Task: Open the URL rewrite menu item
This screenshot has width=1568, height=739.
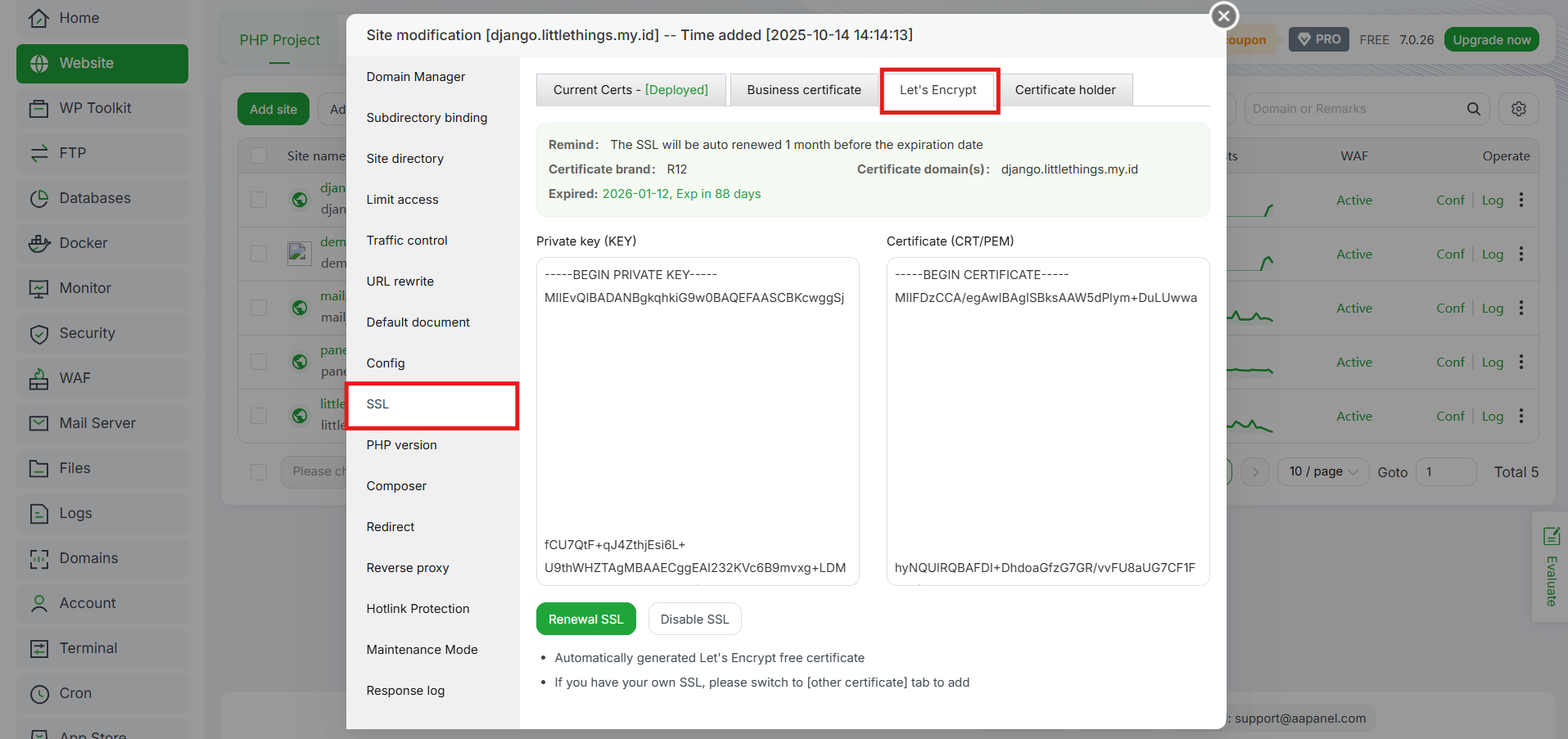Action: coord(432,282)
